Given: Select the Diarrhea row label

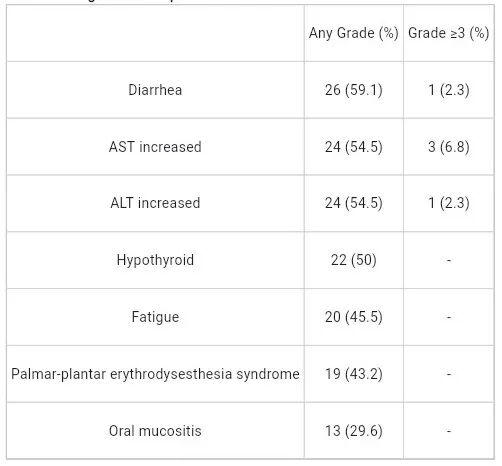Looking at the screenshot, I should pyautogui.click(x=155, y=90).
